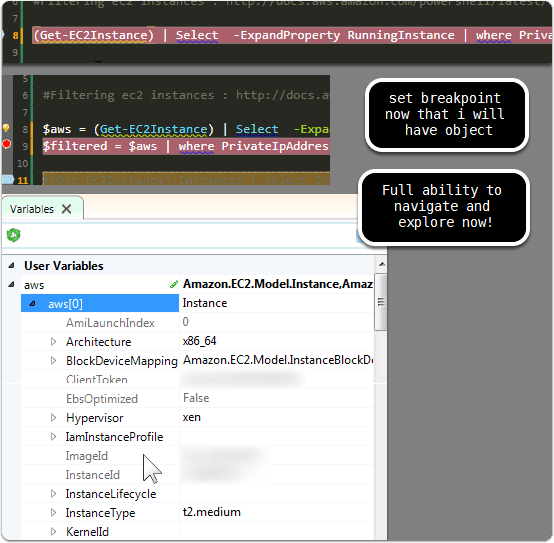Collapse the aws variable node
Viewport: 554px width, 543px height.
click(11, 284)
